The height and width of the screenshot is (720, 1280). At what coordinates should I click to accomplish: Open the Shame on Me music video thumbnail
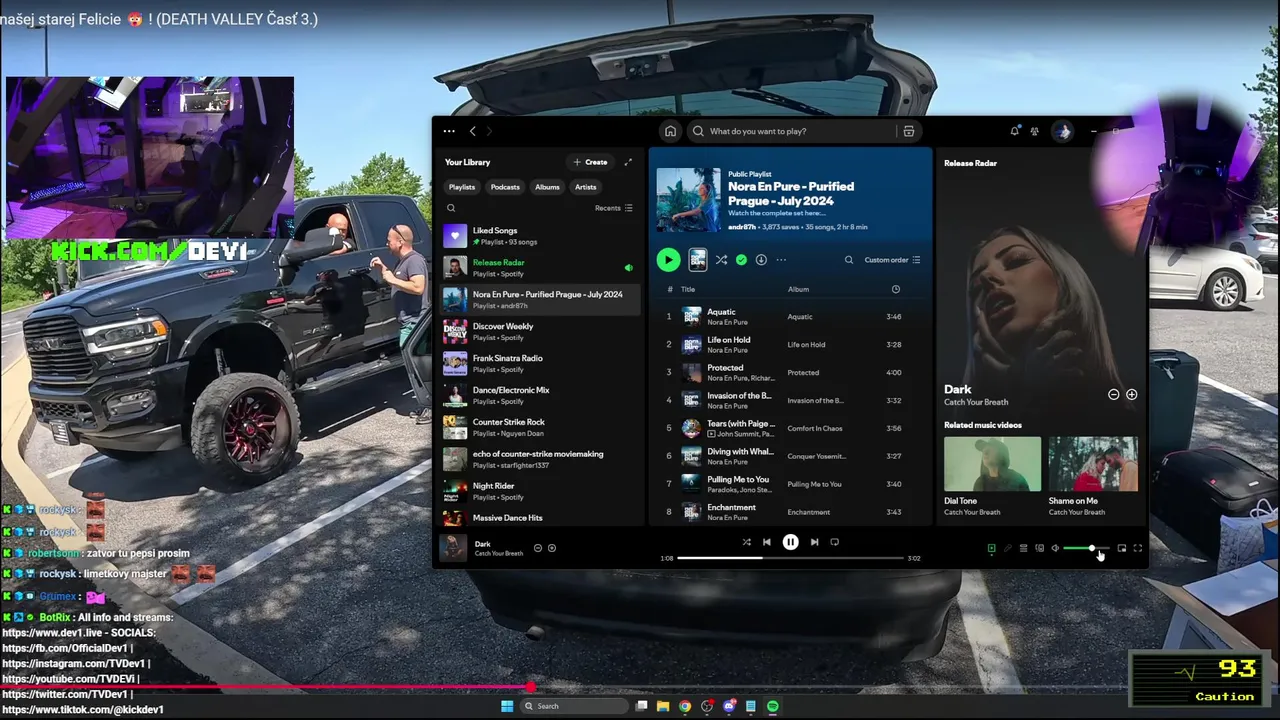coord(1093,464)
